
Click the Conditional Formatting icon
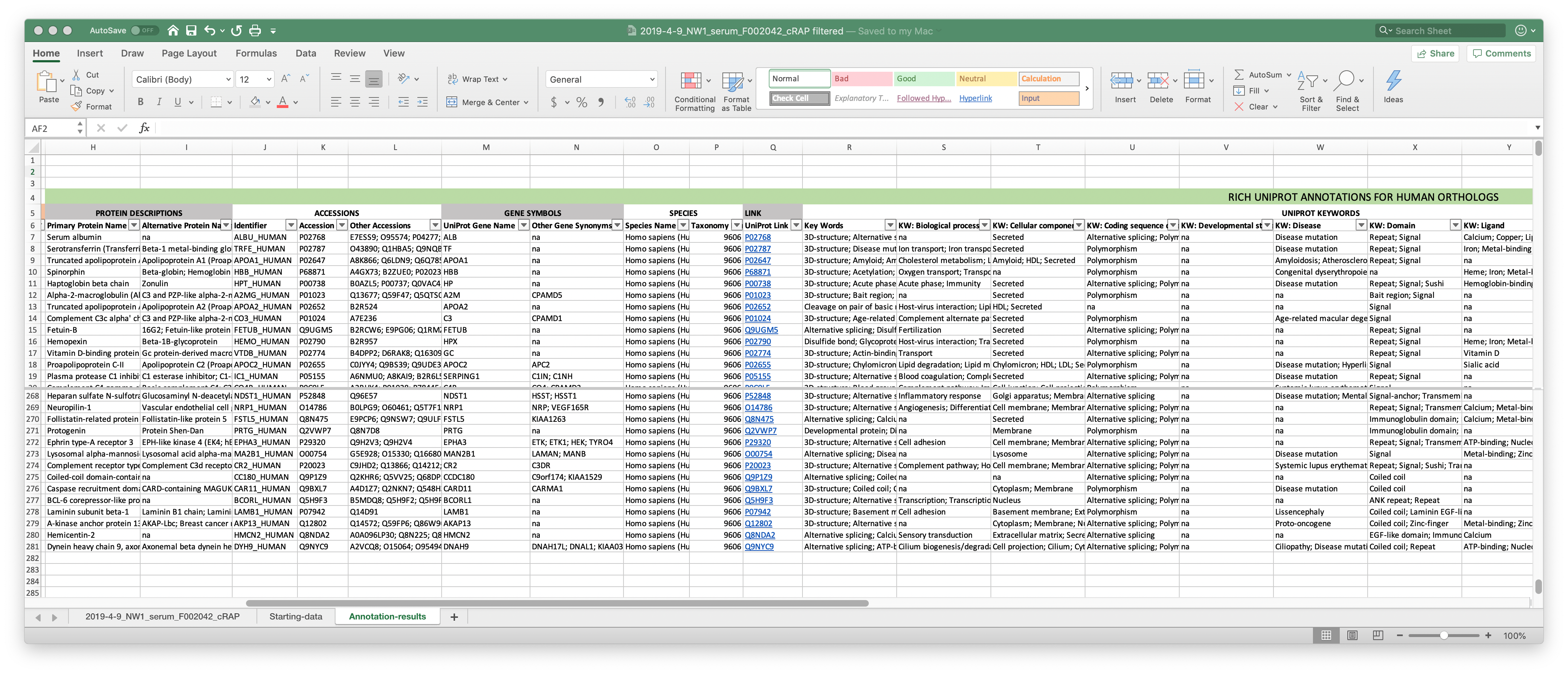tap(691, 81)
